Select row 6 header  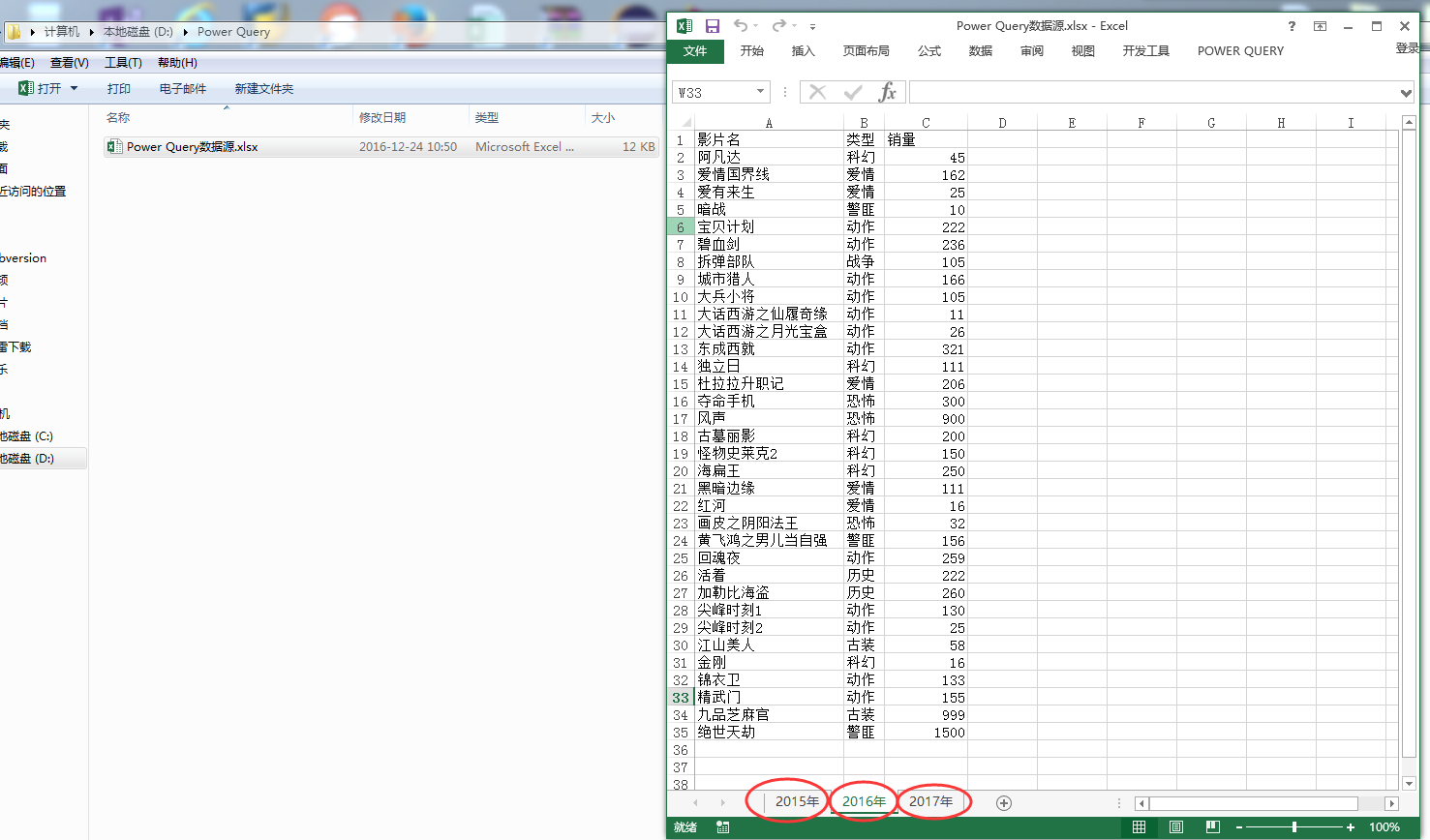tap(681, 226)
